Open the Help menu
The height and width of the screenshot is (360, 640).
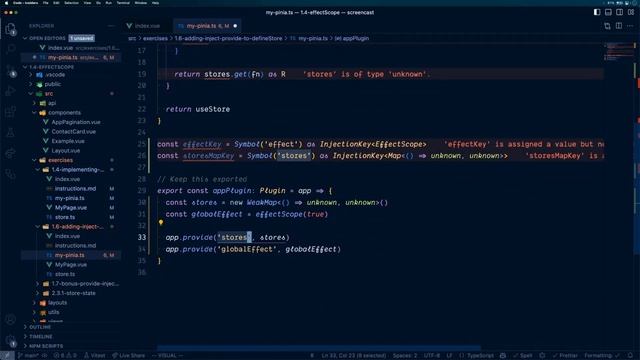coord(155,3)
